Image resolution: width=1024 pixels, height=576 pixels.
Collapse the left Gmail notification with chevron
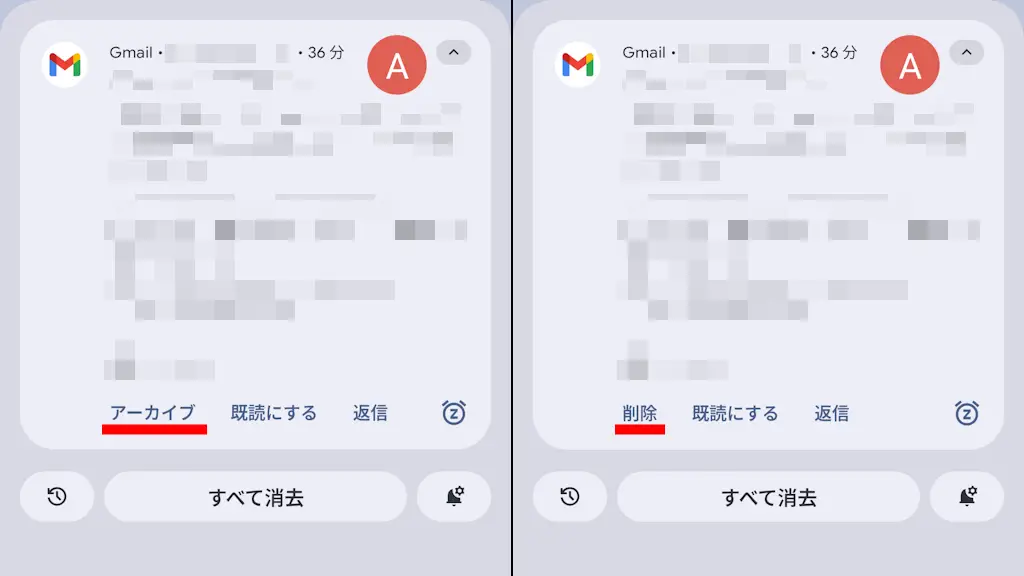point(453,52)
